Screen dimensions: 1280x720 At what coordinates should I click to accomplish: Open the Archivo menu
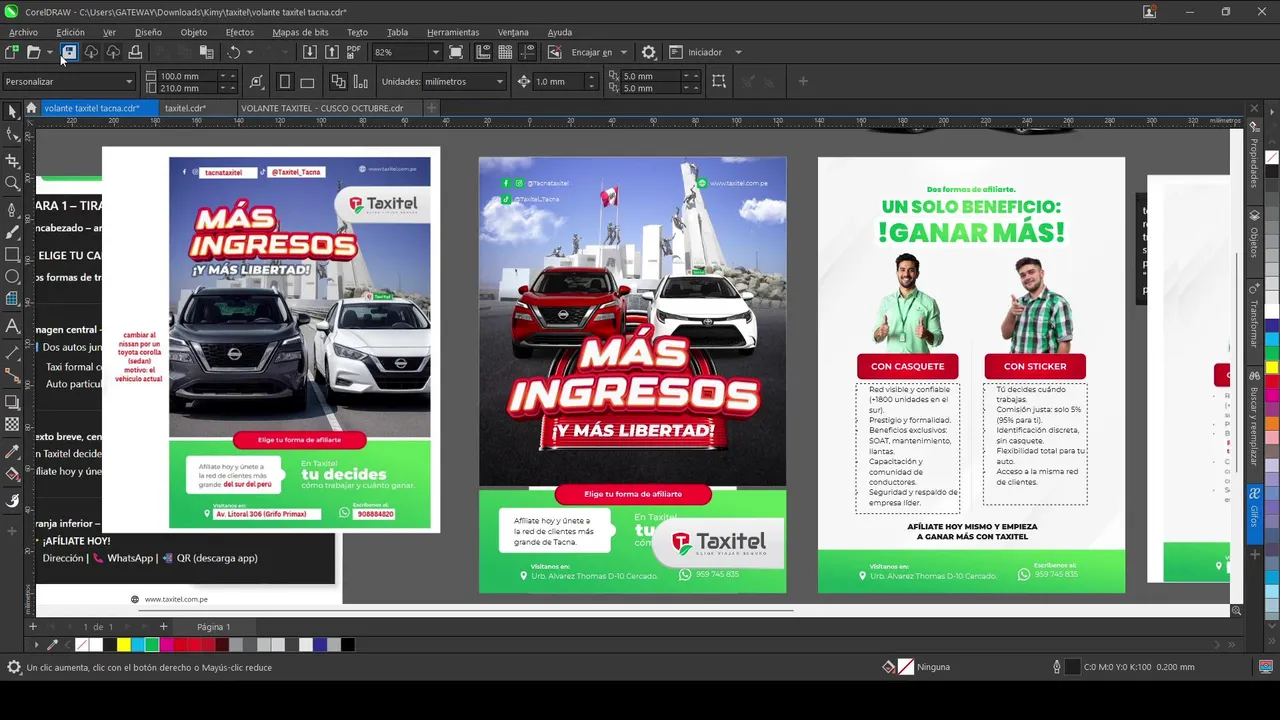23,32
